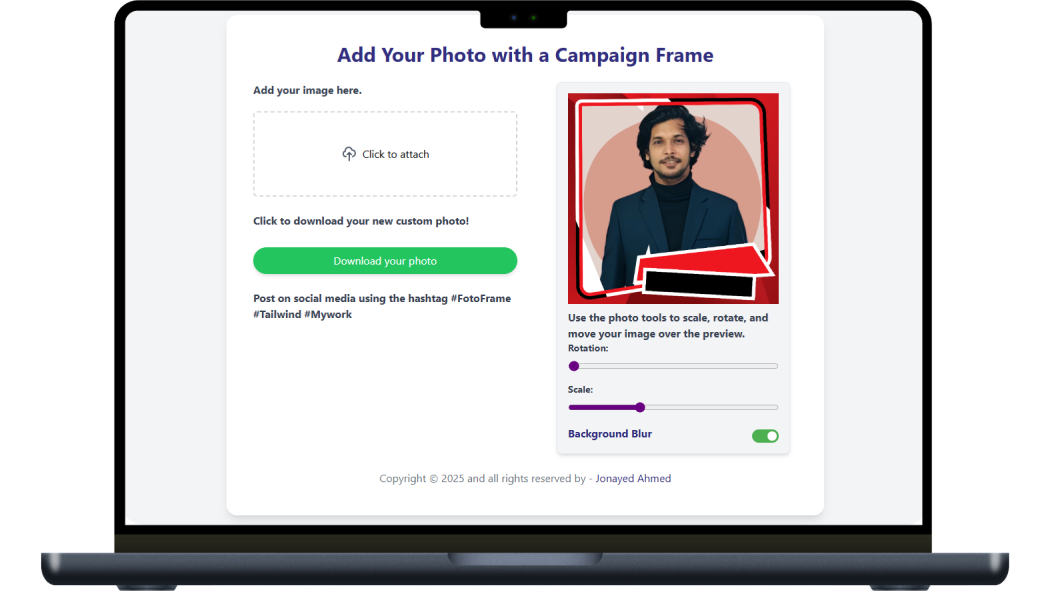Toggle the Background Blur switch off
This screenshot has width=1051, height=591.
(765, 436)
